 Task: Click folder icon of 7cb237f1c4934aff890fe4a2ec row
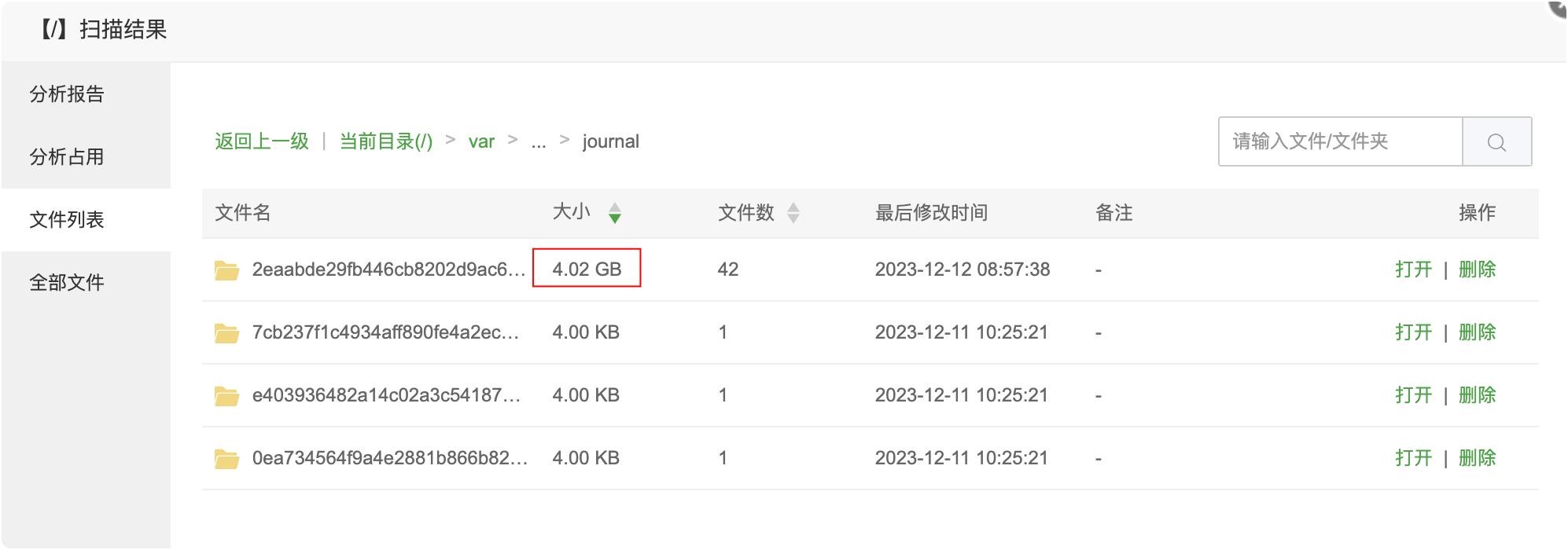[x=227, y=333]
